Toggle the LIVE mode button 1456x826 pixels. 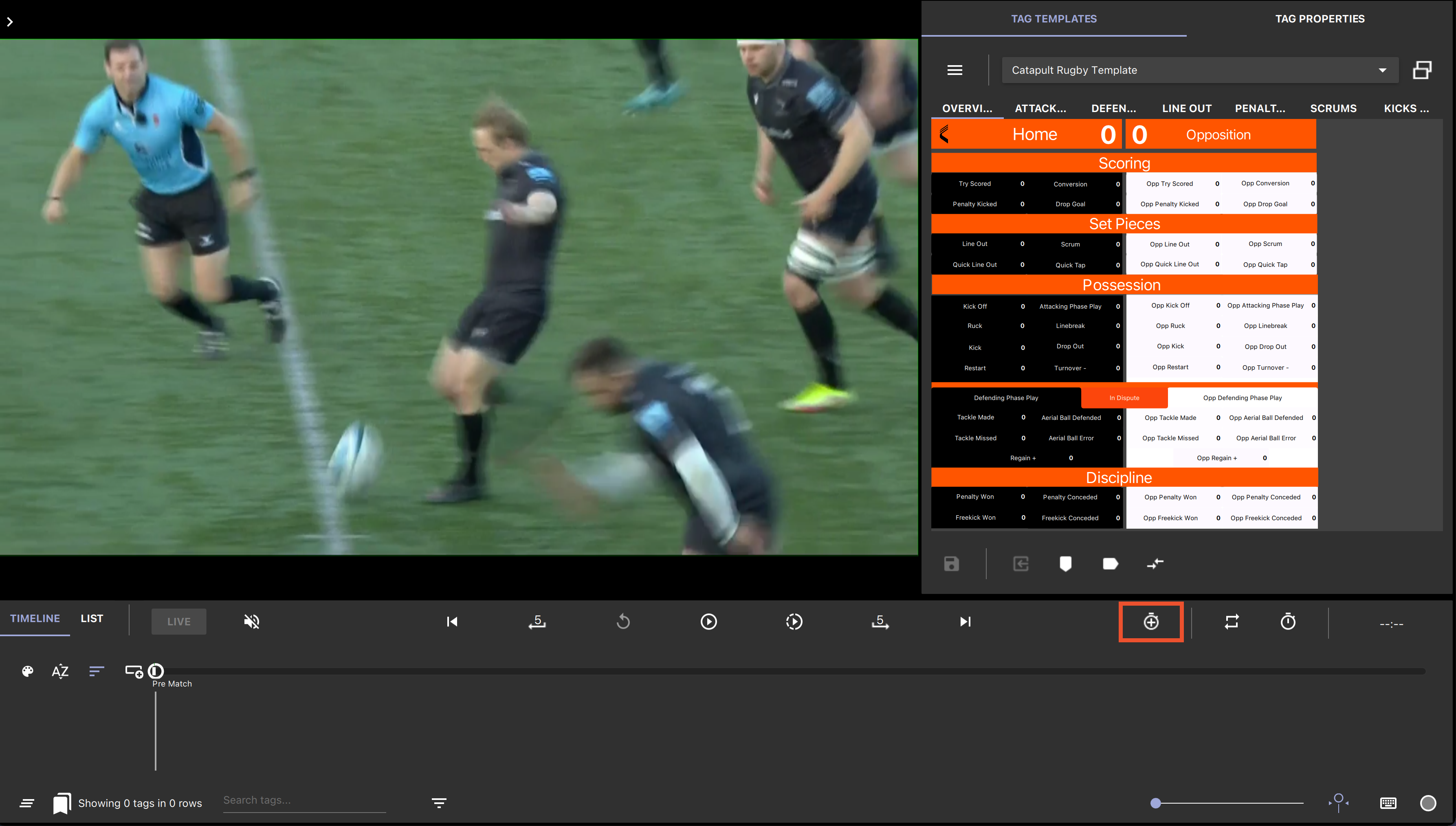[179, 622]
